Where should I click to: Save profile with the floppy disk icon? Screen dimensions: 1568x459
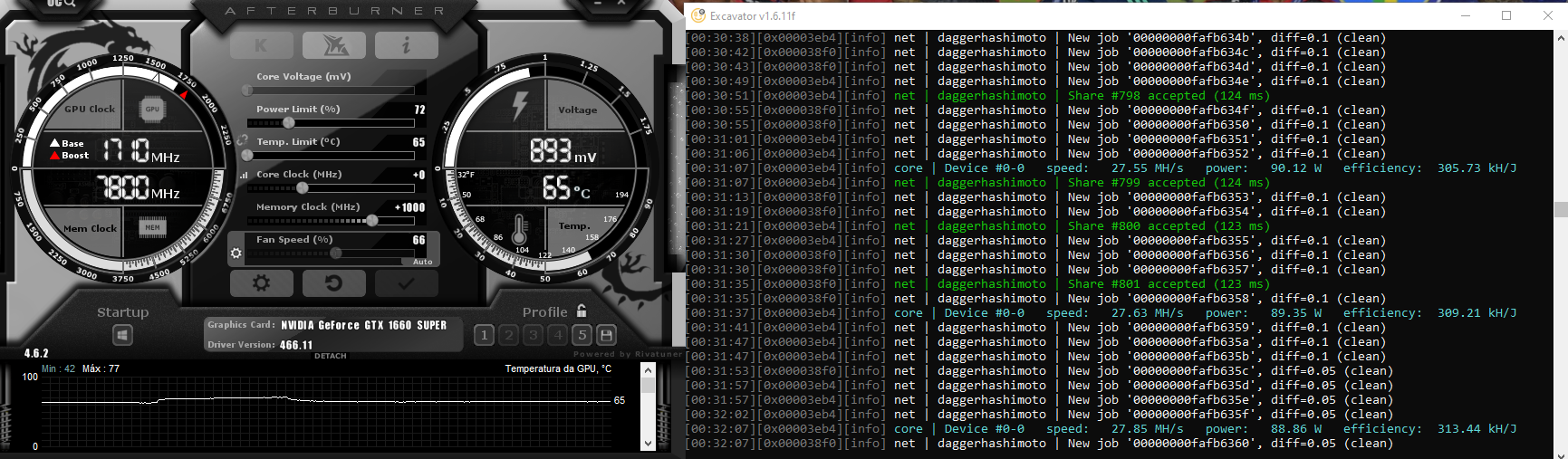[606, 335]
